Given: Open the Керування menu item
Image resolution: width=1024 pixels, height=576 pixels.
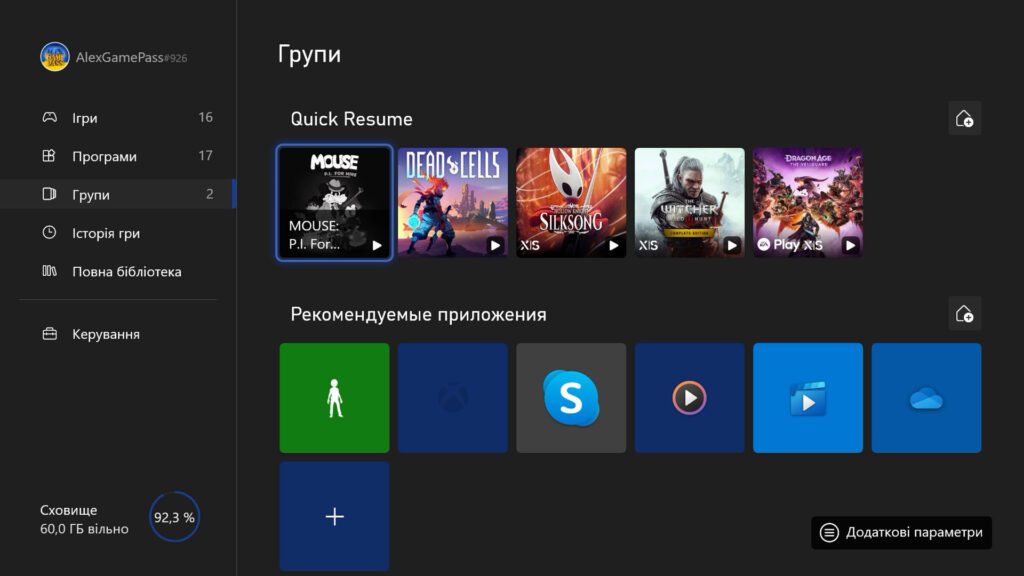Looking at the screenshot, I should (118, 334).
